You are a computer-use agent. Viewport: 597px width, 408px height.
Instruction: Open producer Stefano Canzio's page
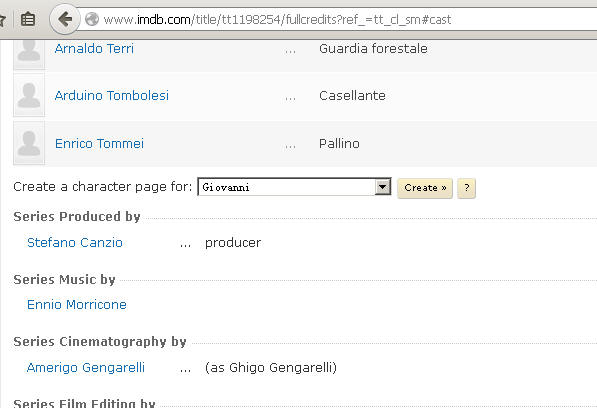(x=75, y=242)
